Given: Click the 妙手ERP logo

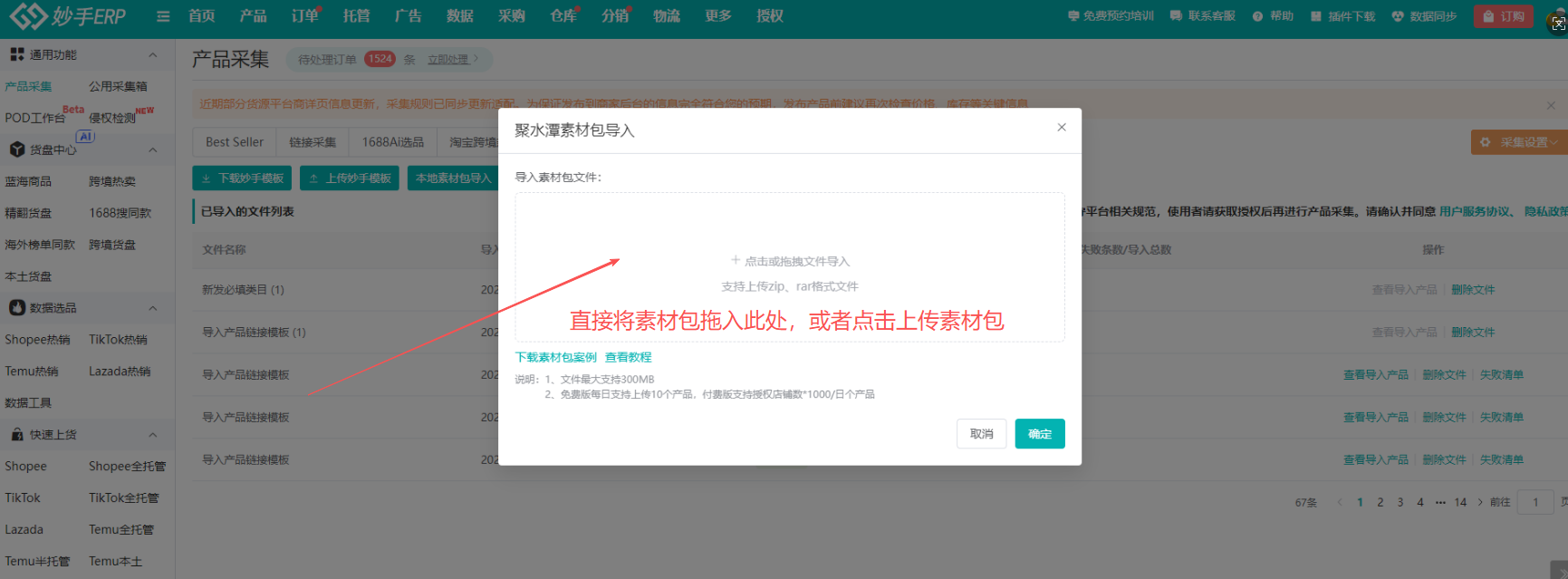Looking at the screenshot, I should point(68,15).
